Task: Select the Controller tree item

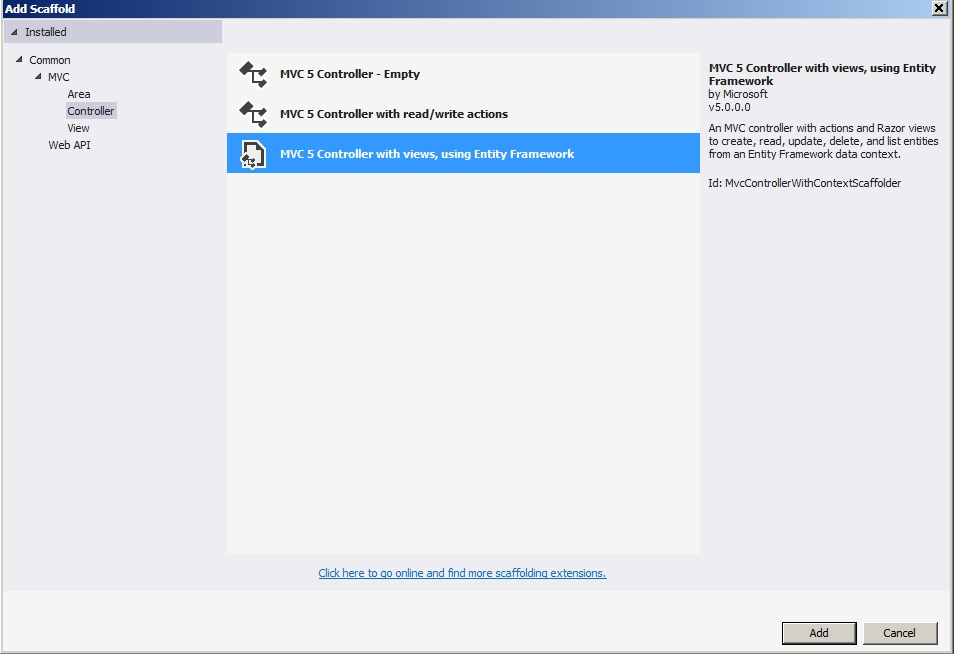Action: pyautogui.click(x=91, y=111)
